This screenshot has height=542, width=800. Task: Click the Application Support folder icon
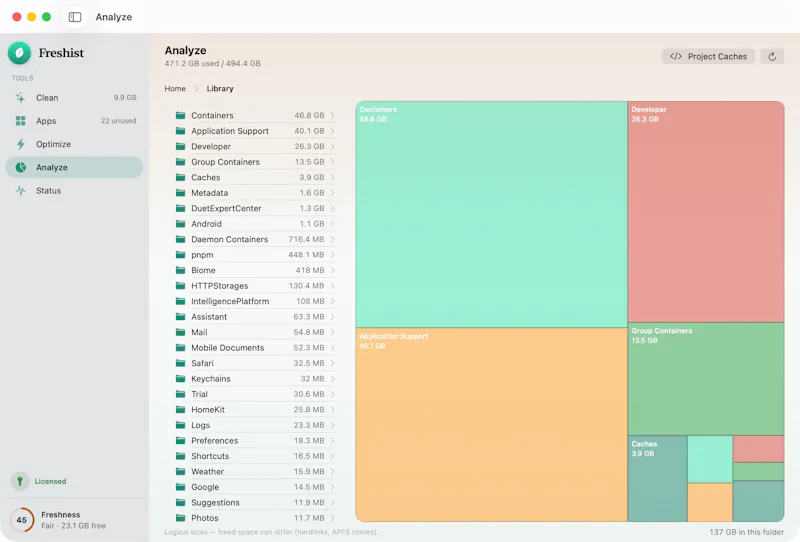coord(180,131)
